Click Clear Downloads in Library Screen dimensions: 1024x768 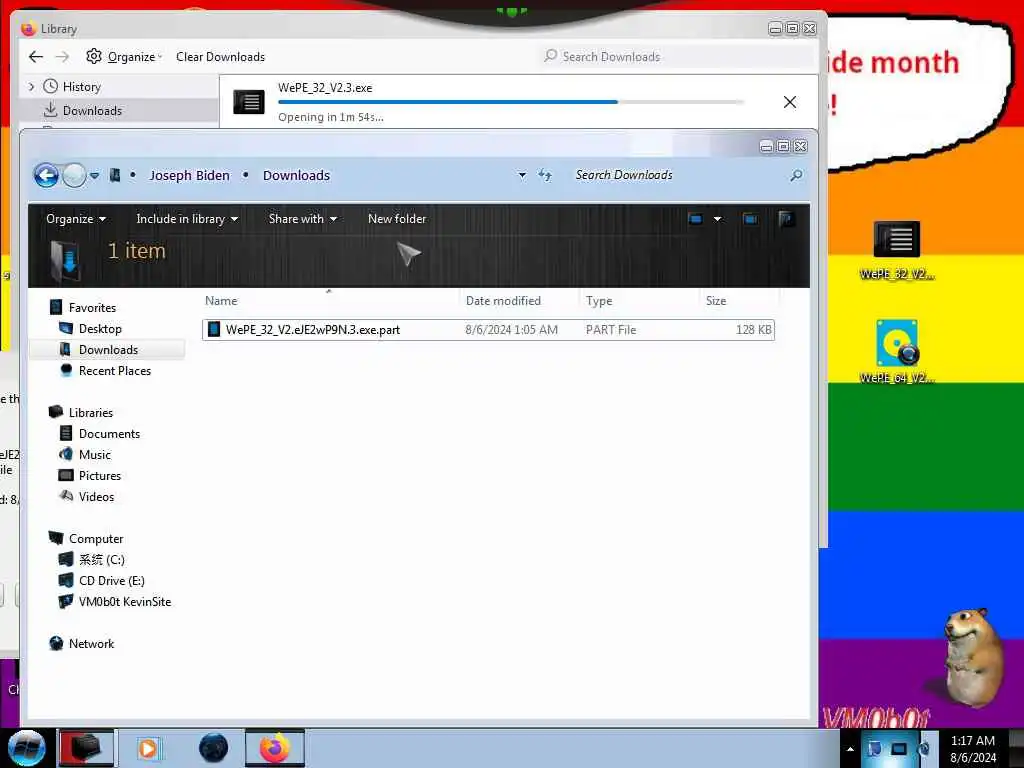pos(220,57)
